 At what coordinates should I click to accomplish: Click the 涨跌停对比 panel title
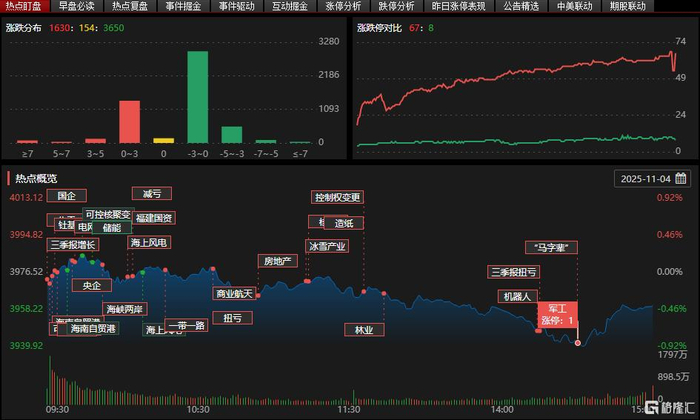(x=379, y=28)
